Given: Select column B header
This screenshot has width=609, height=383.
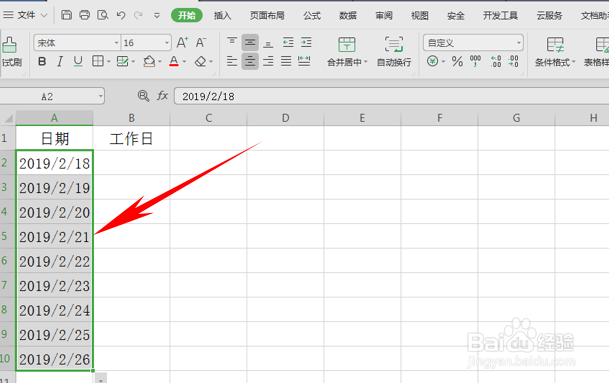Looking at the screenshot, I should pyautogui.click(x=131, y=118).
